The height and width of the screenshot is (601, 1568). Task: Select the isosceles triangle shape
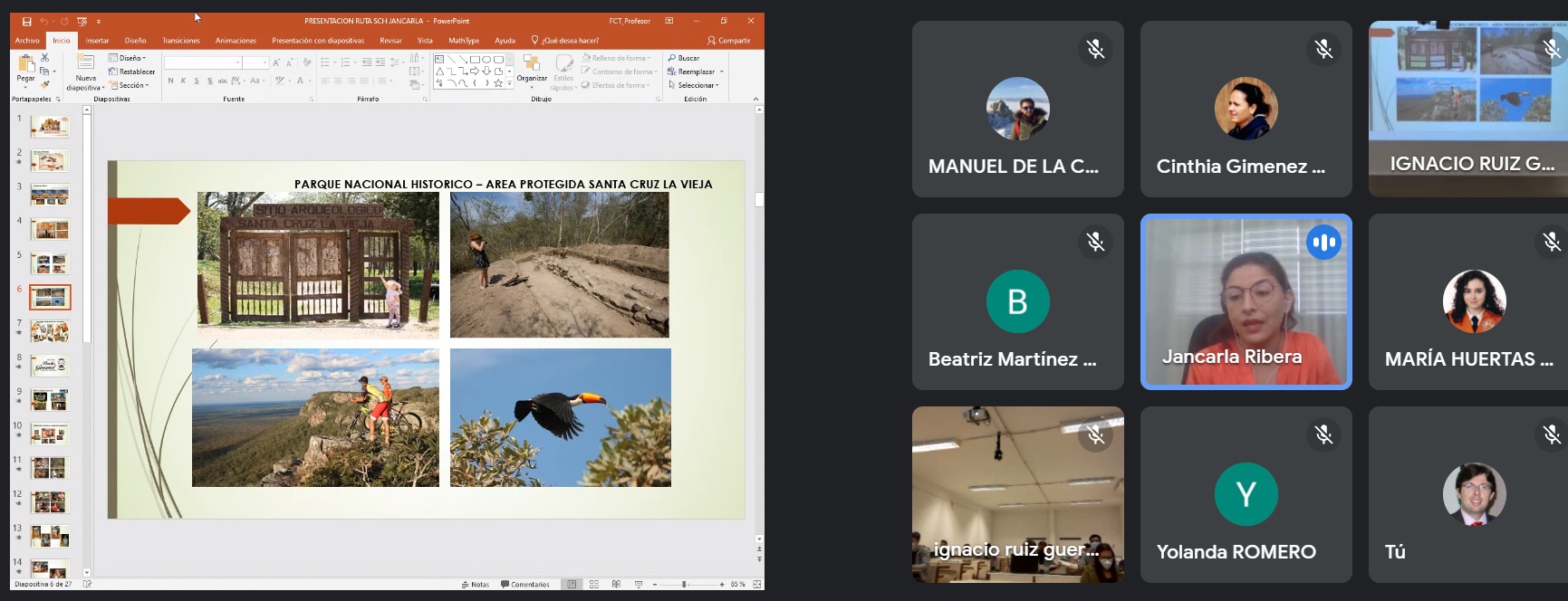(439, 71)
